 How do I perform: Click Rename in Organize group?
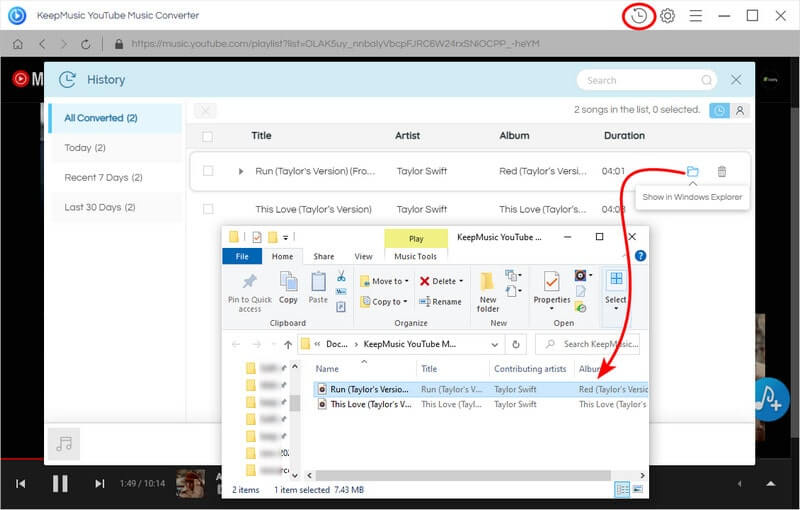(x=440, y=301)
